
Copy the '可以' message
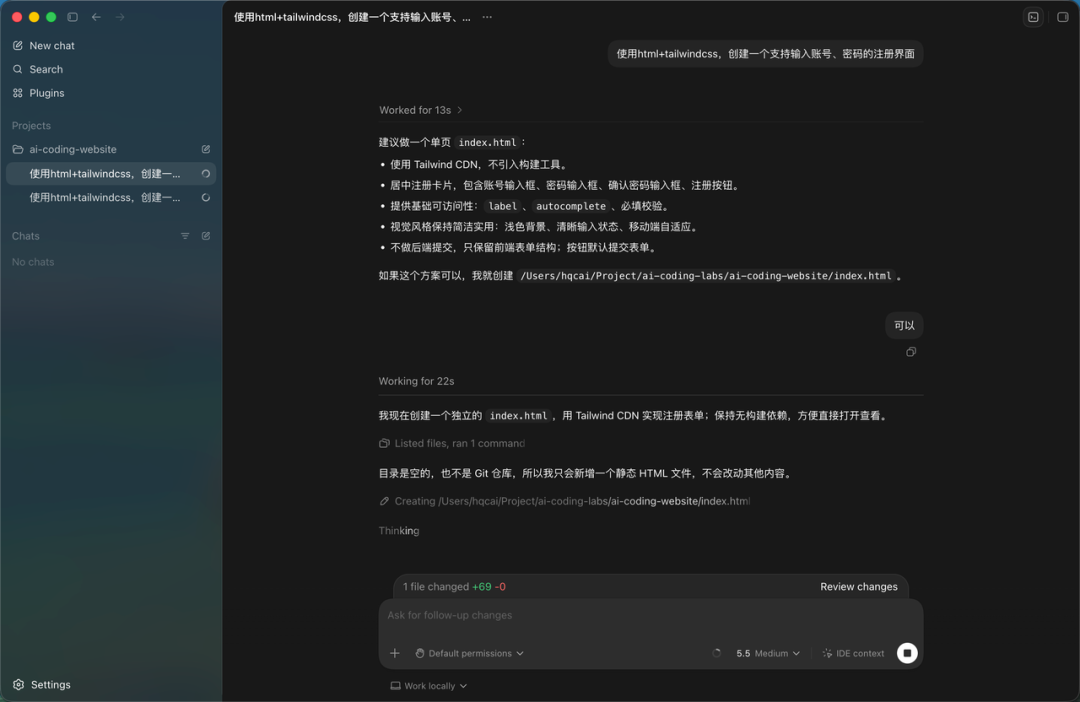(911, 352)
